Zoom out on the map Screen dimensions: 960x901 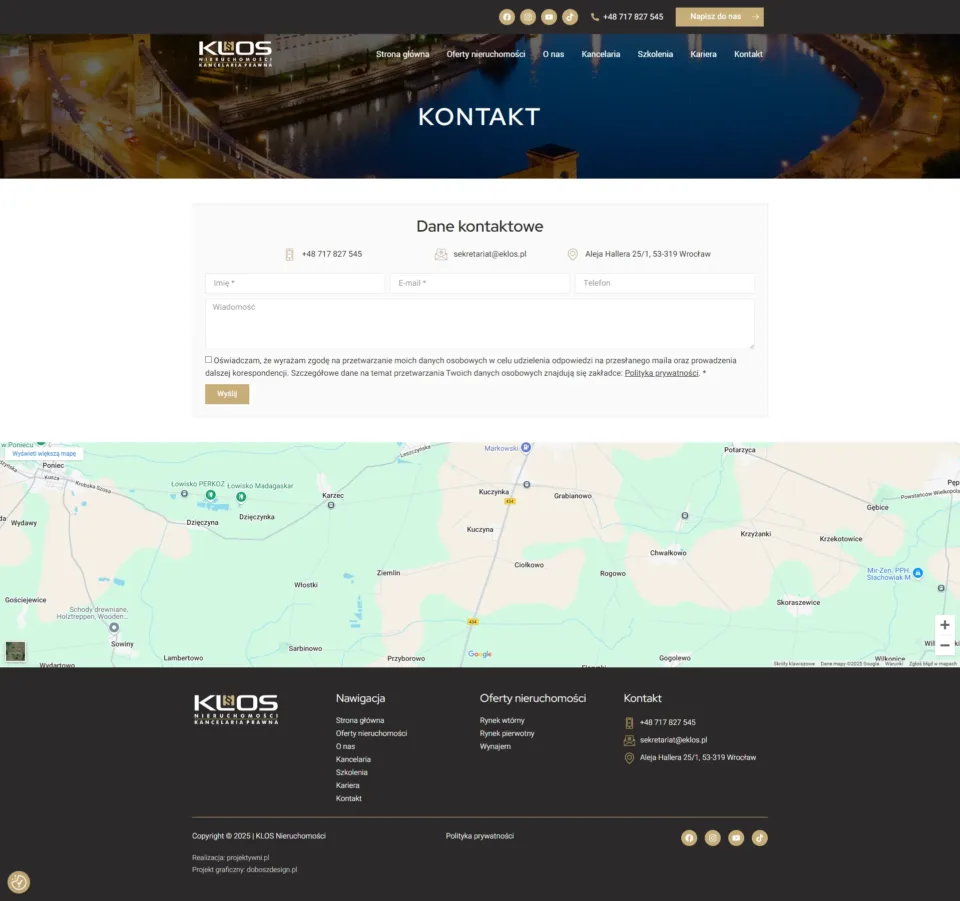pos(945,645)
